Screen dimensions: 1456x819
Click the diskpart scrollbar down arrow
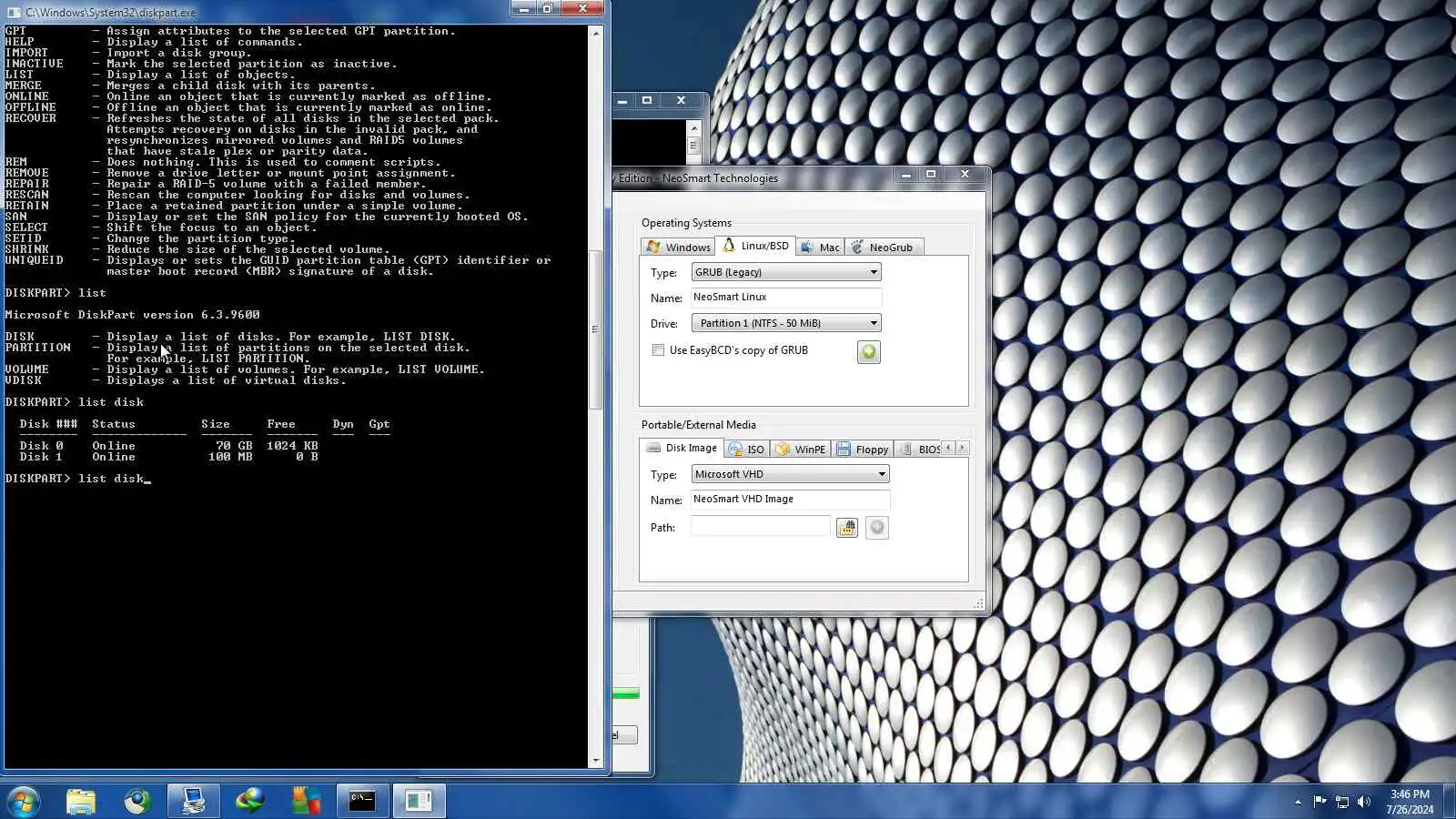(x=596, y=761)
